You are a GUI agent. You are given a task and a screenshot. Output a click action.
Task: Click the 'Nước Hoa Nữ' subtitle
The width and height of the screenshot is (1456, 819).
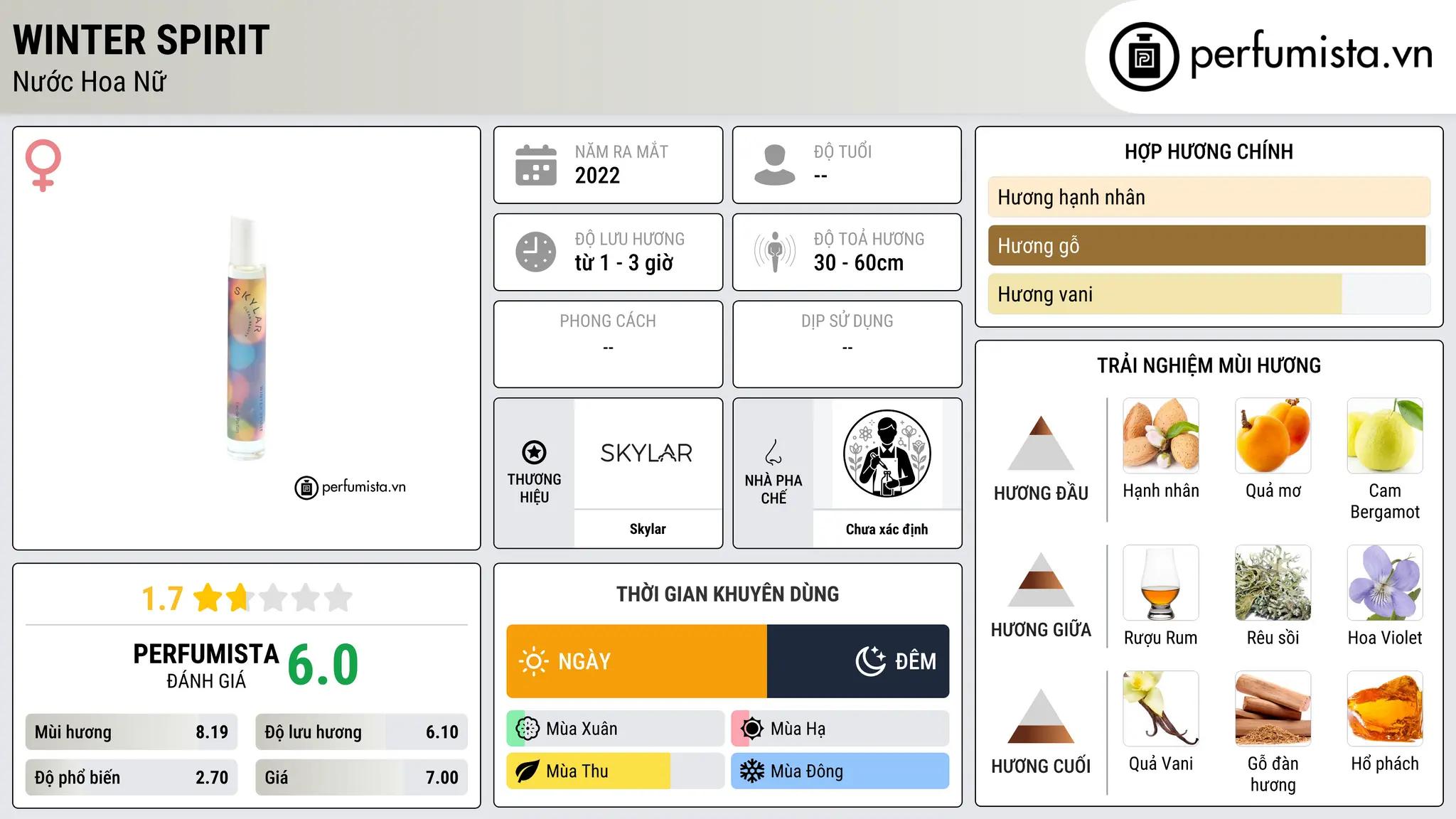pyautogui.click(x=90, y=82)
